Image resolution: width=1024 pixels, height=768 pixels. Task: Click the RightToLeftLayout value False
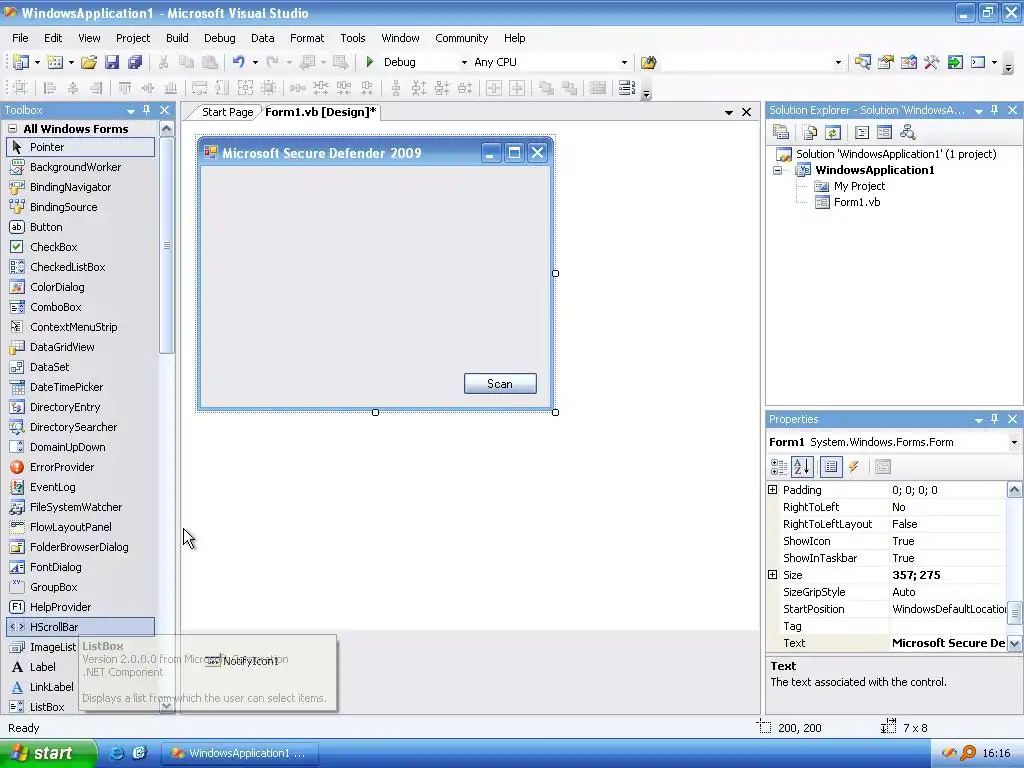coord(948,524)
